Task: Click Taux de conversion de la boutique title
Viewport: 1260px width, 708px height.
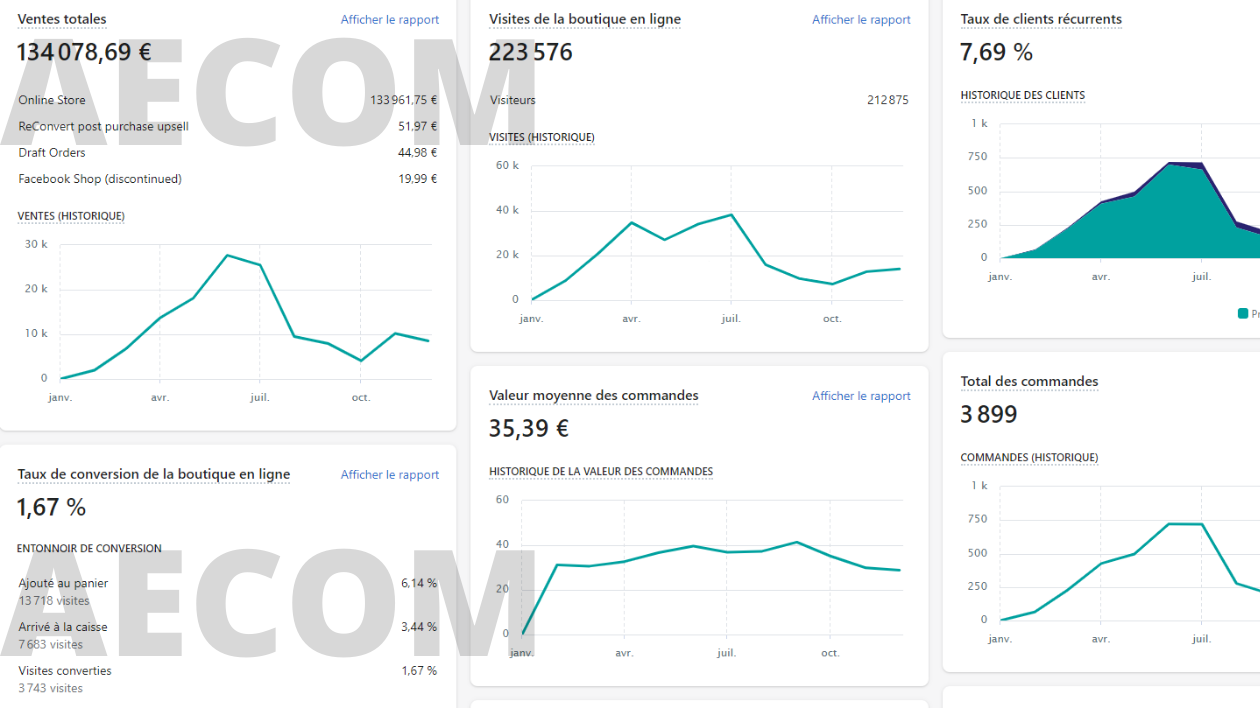Action: pyautogui.click(x=154, y=474)
